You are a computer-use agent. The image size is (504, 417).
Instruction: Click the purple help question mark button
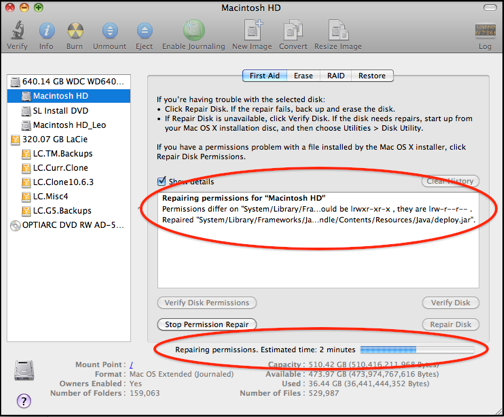[x=24, y=401]
